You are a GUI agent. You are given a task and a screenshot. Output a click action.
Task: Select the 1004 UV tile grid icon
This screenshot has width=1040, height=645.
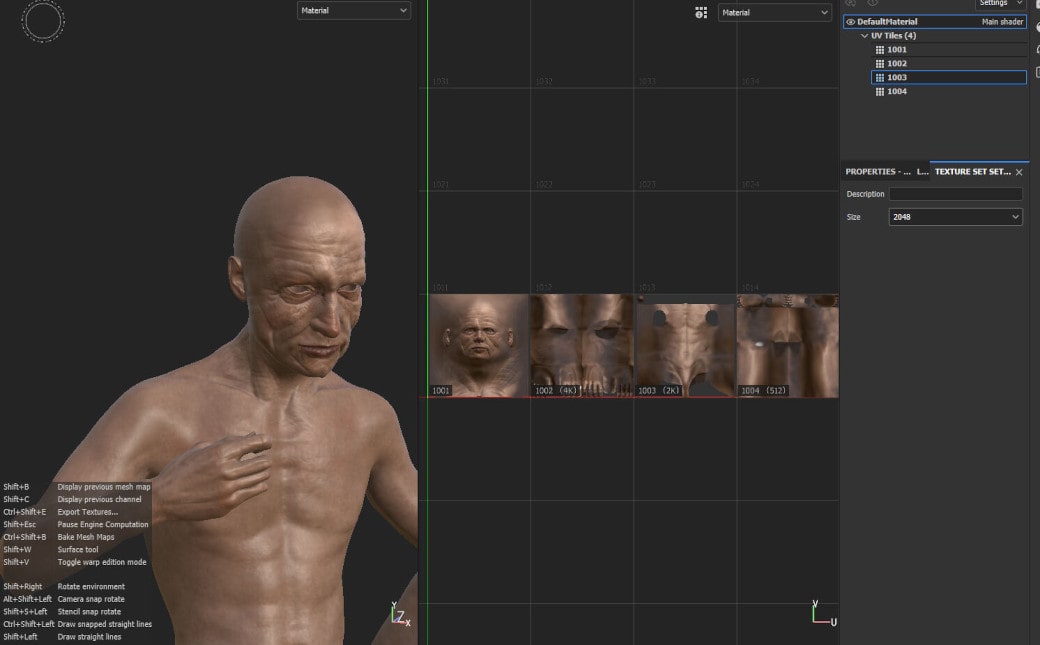tap(880, 91)
